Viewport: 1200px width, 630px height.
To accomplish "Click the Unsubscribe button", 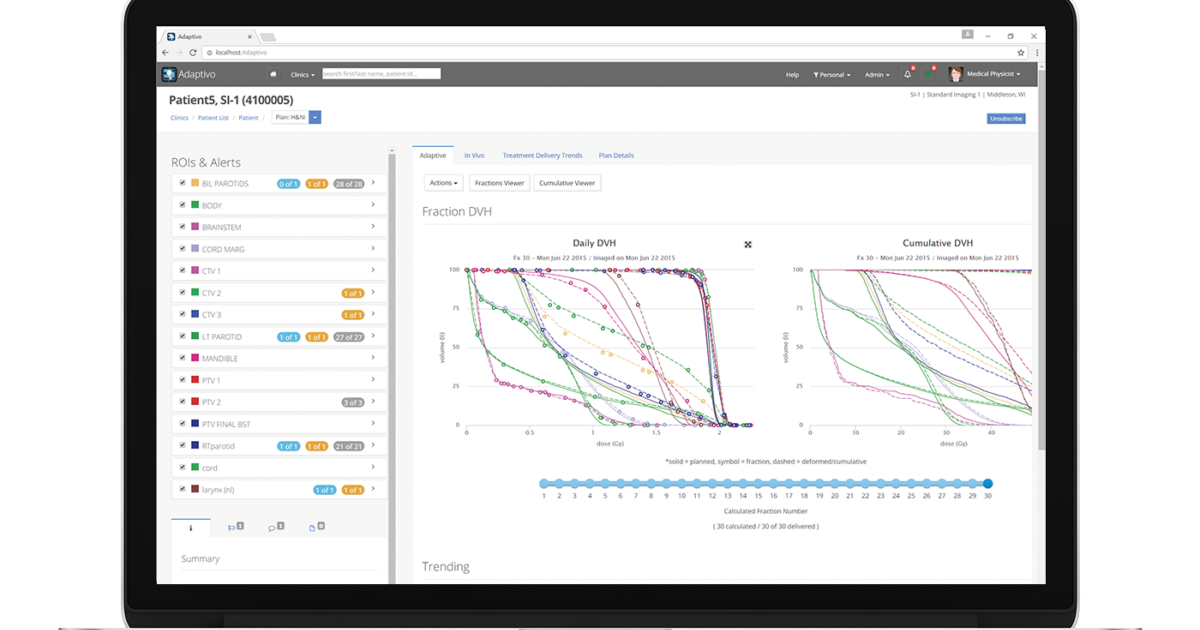I will click(x=1006, y=119).
